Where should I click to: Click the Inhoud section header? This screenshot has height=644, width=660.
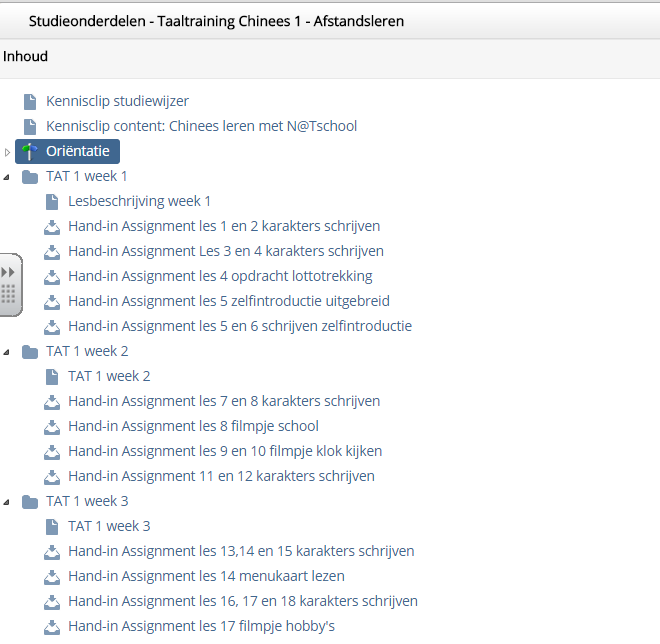pyautogui.click(x=25, y=56)
